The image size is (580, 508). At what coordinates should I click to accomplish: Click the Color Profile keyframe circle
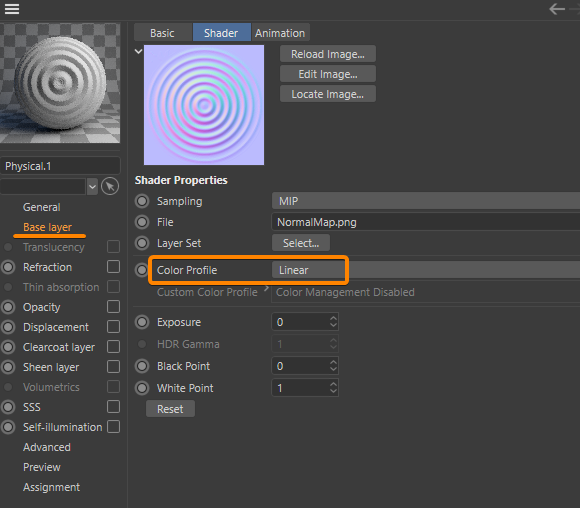click(x=141, y=270)
